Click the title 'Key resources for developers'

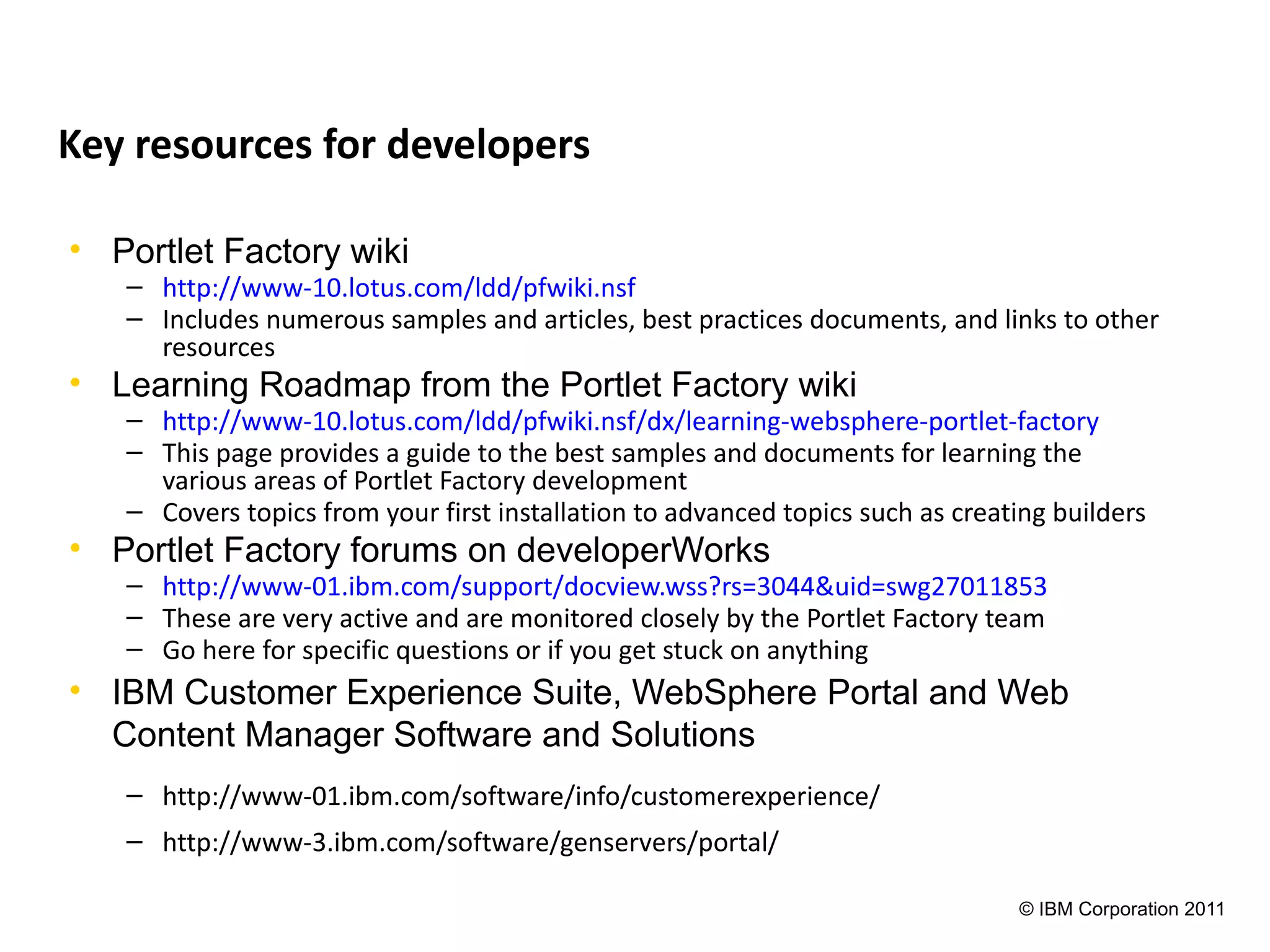[324, 145]
